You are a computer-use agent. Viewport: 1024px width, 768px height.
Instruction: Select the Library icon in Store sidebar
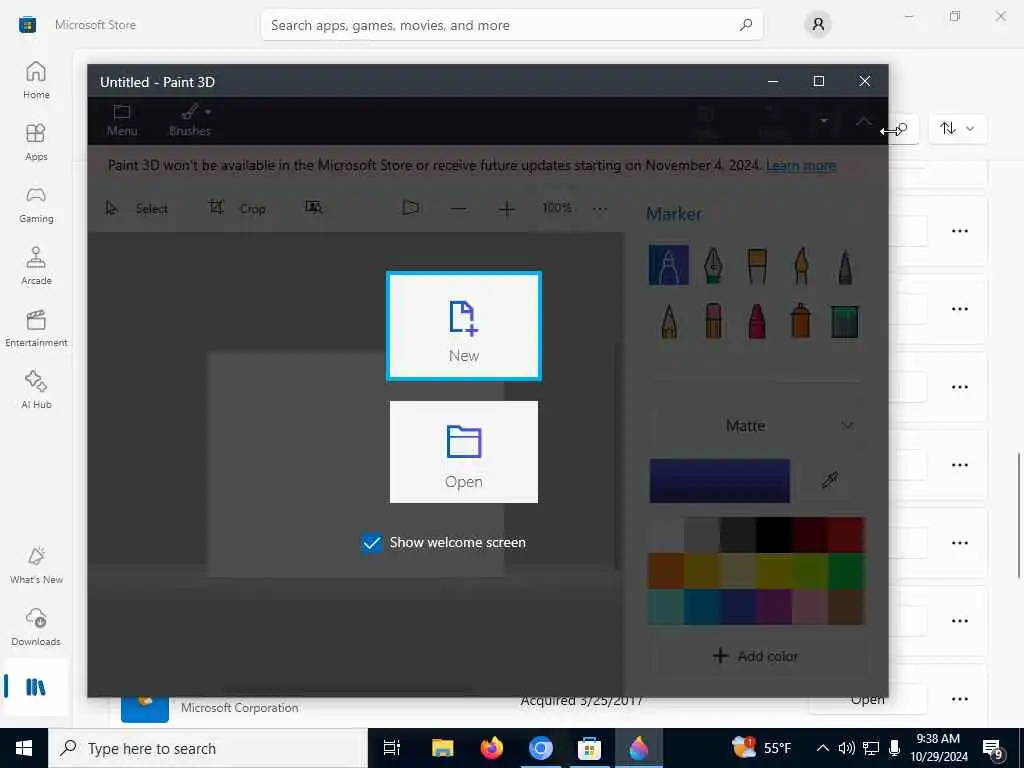pyautogui.click(x=36, y=687)
